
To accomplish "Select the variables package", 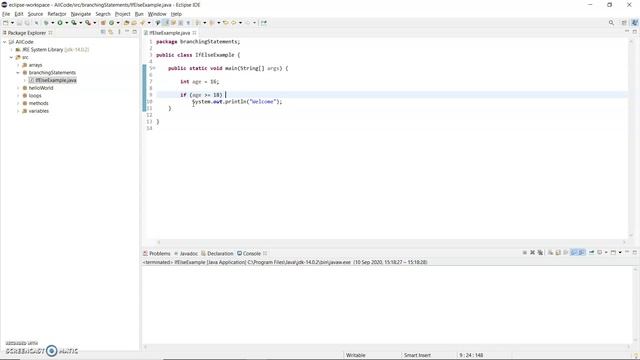I will pos(38,111).
